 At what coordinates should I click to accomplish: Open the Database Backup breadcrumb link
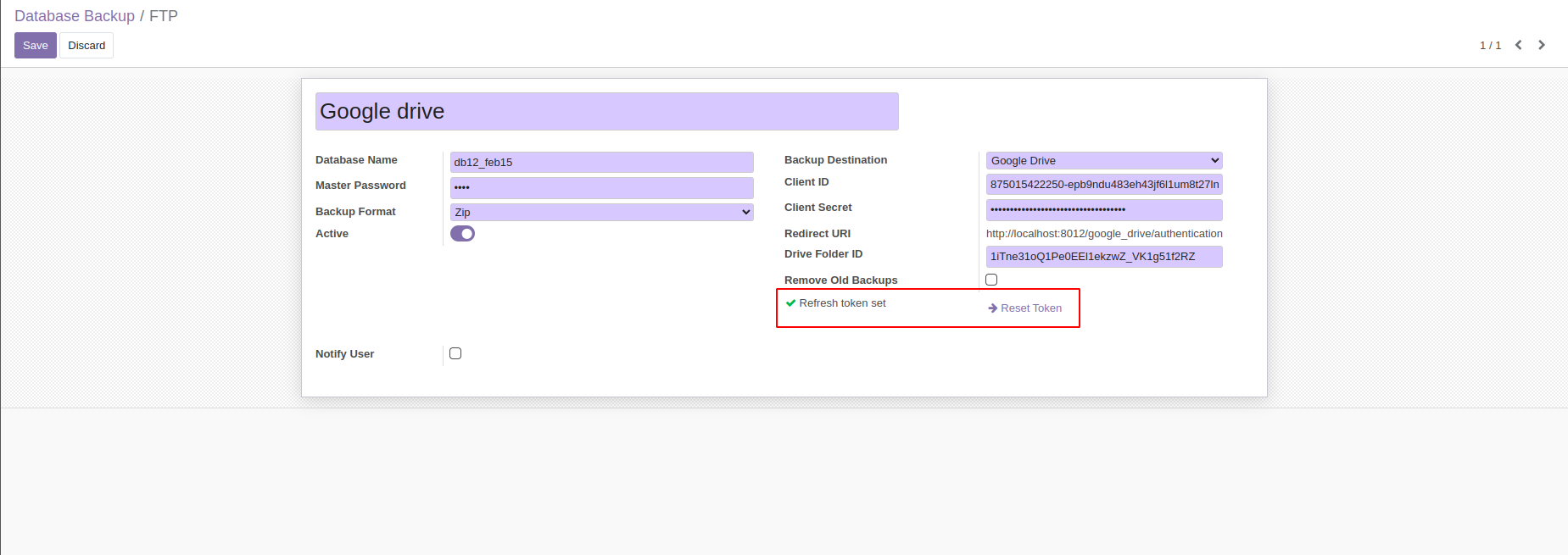[75, 16]
